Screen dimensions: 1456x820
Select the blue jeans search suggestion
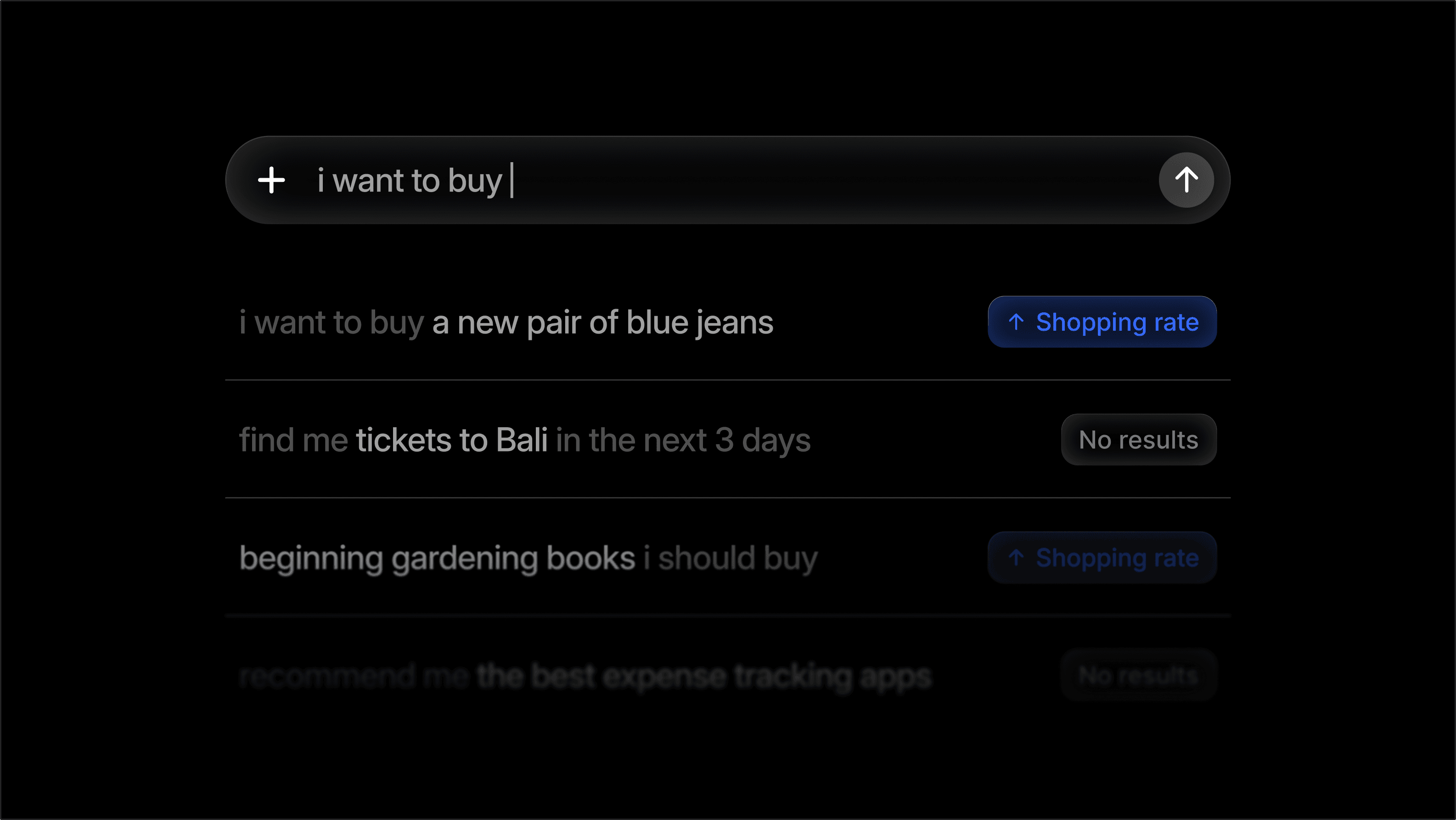[x=506, y=322]
